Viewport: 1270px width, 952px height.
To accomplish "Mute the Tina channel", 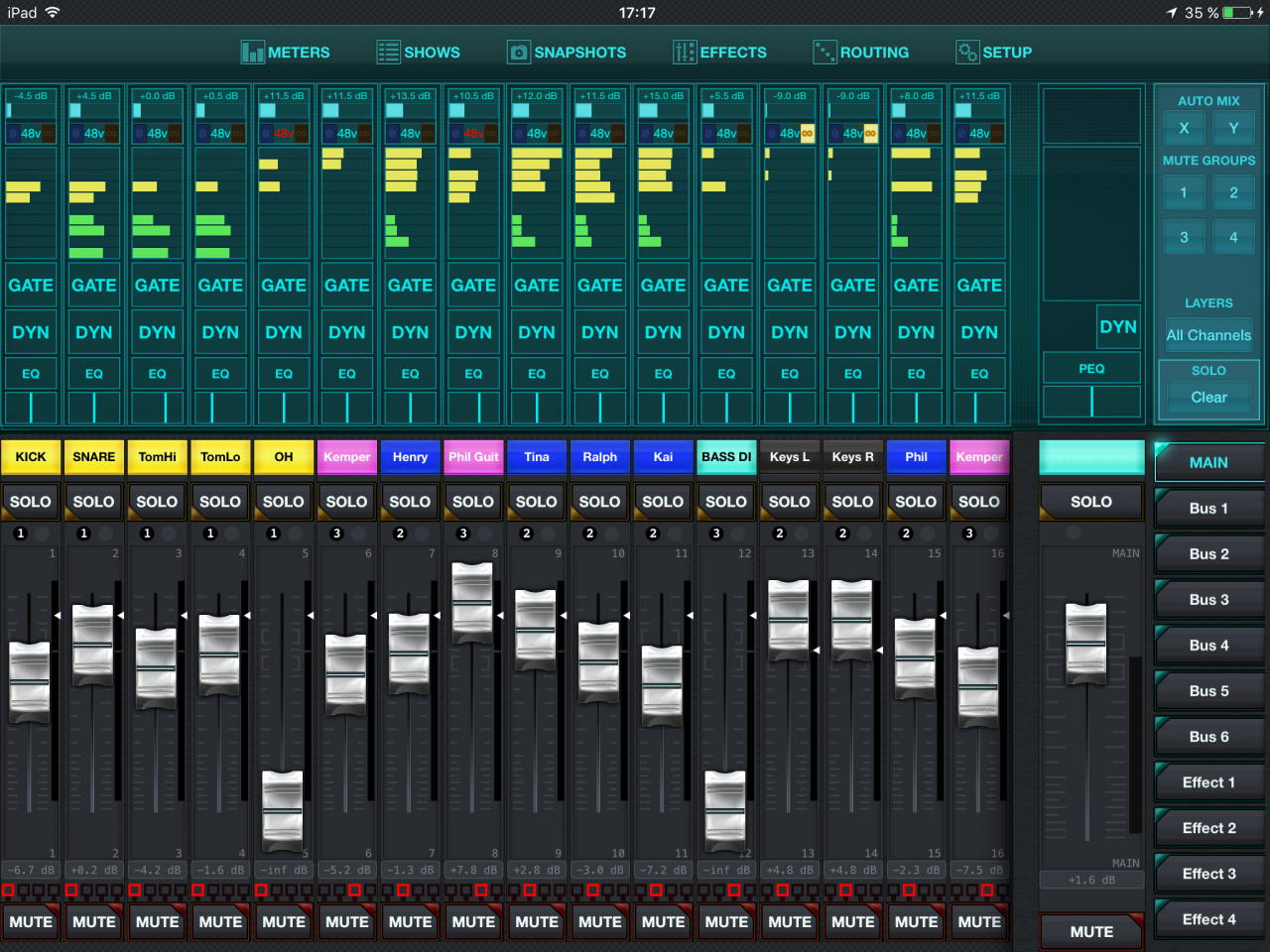I will pyautogui.click(x=537, y=921).
